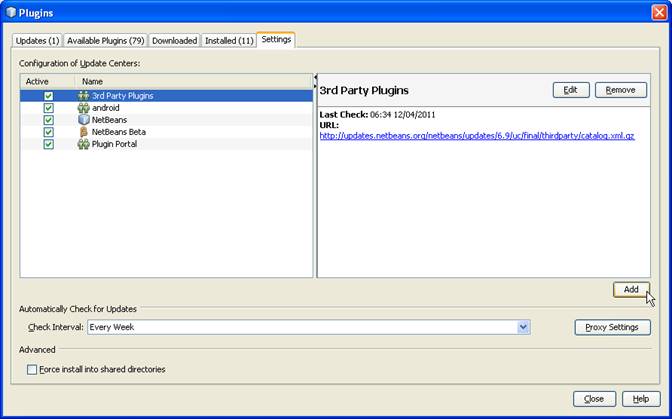Select the android row name

106,108
